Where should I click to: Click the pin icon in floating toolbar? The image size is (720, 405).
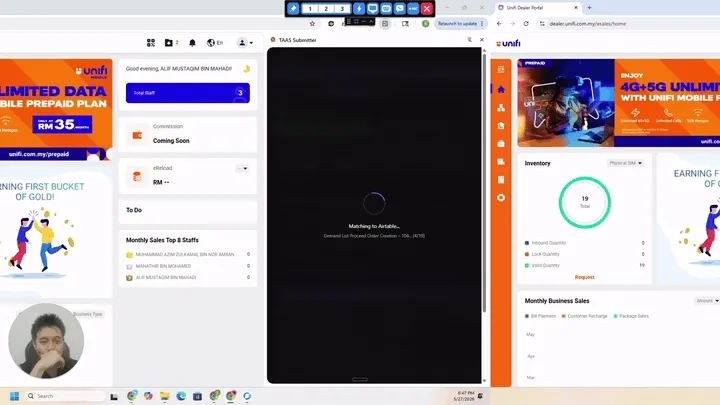click(x=293, y=8)
